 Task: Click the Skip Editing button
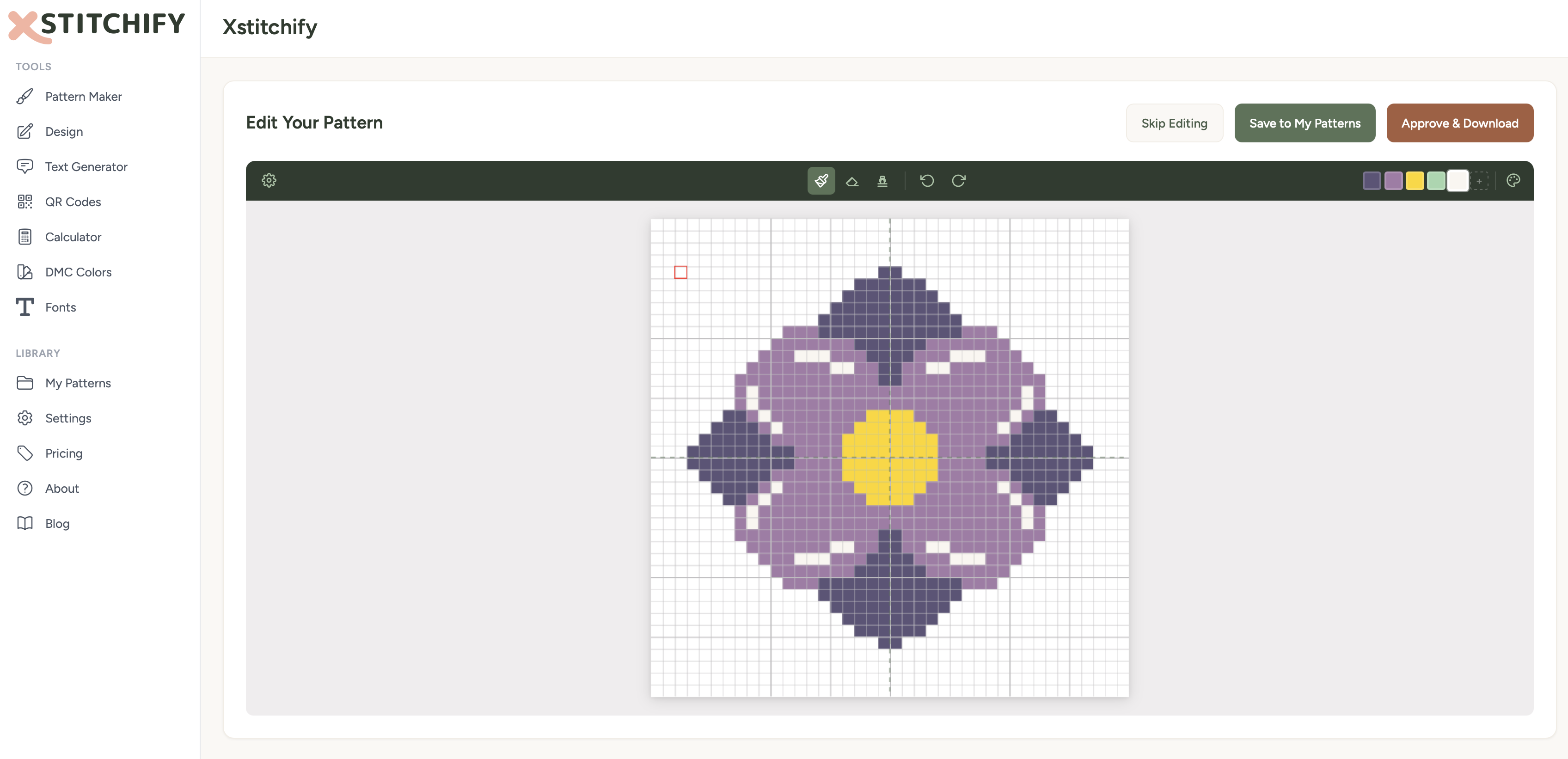pos(1174,122)
